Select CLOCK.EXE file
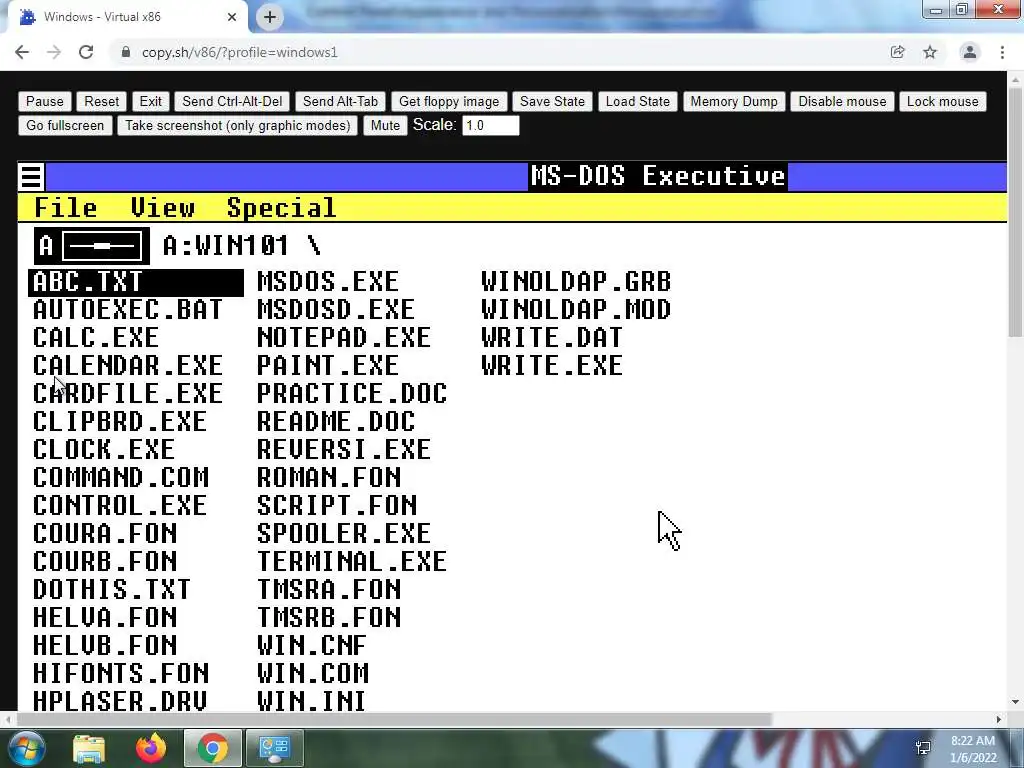The height and width of the screenshot is (768, 1024). tap(104, 450)
